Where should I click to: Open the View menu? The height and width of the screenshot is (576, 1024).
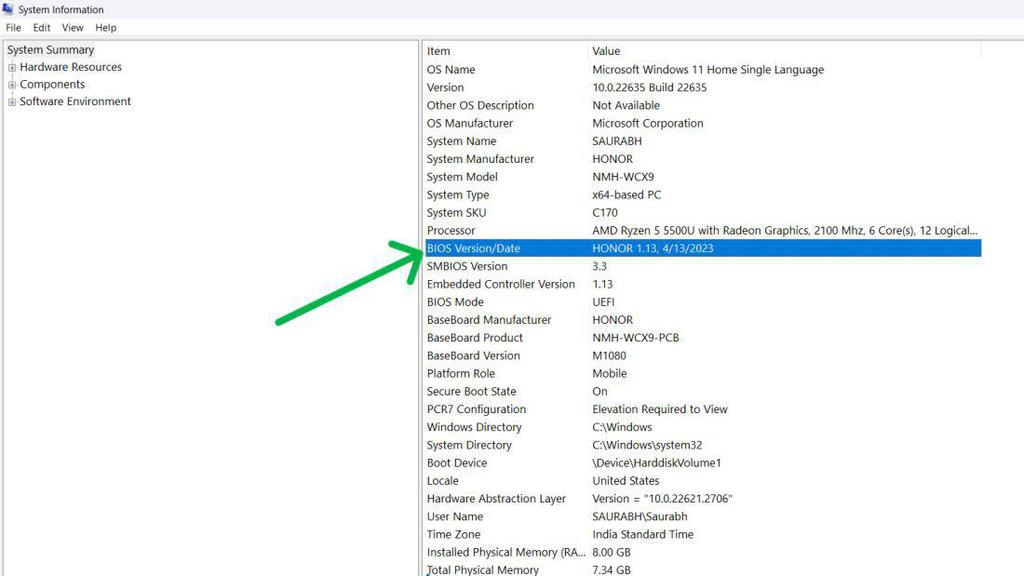coord(72,27)
